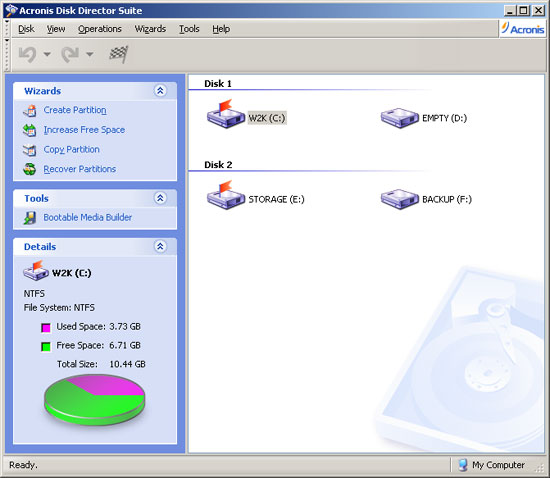Start the Increase Free Space wizard
The width and height of the screenshot is (550, 478).
(84, 130)
